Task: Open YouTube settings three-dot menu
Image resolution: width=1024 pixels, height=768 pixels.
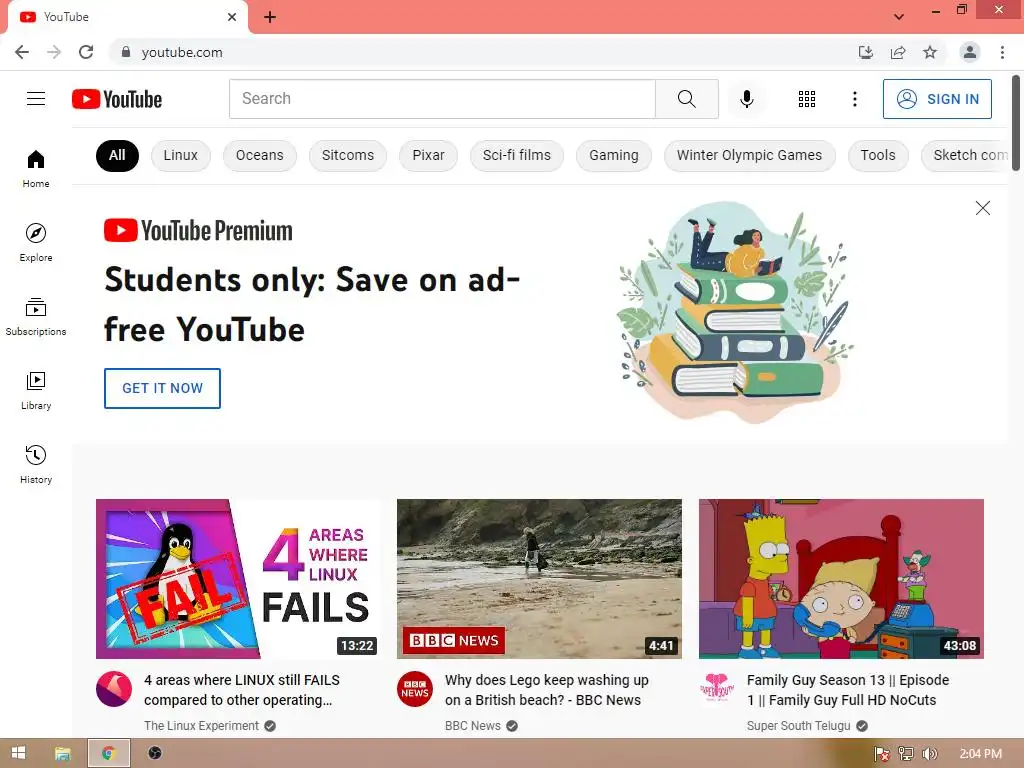Action: point(854,99)
